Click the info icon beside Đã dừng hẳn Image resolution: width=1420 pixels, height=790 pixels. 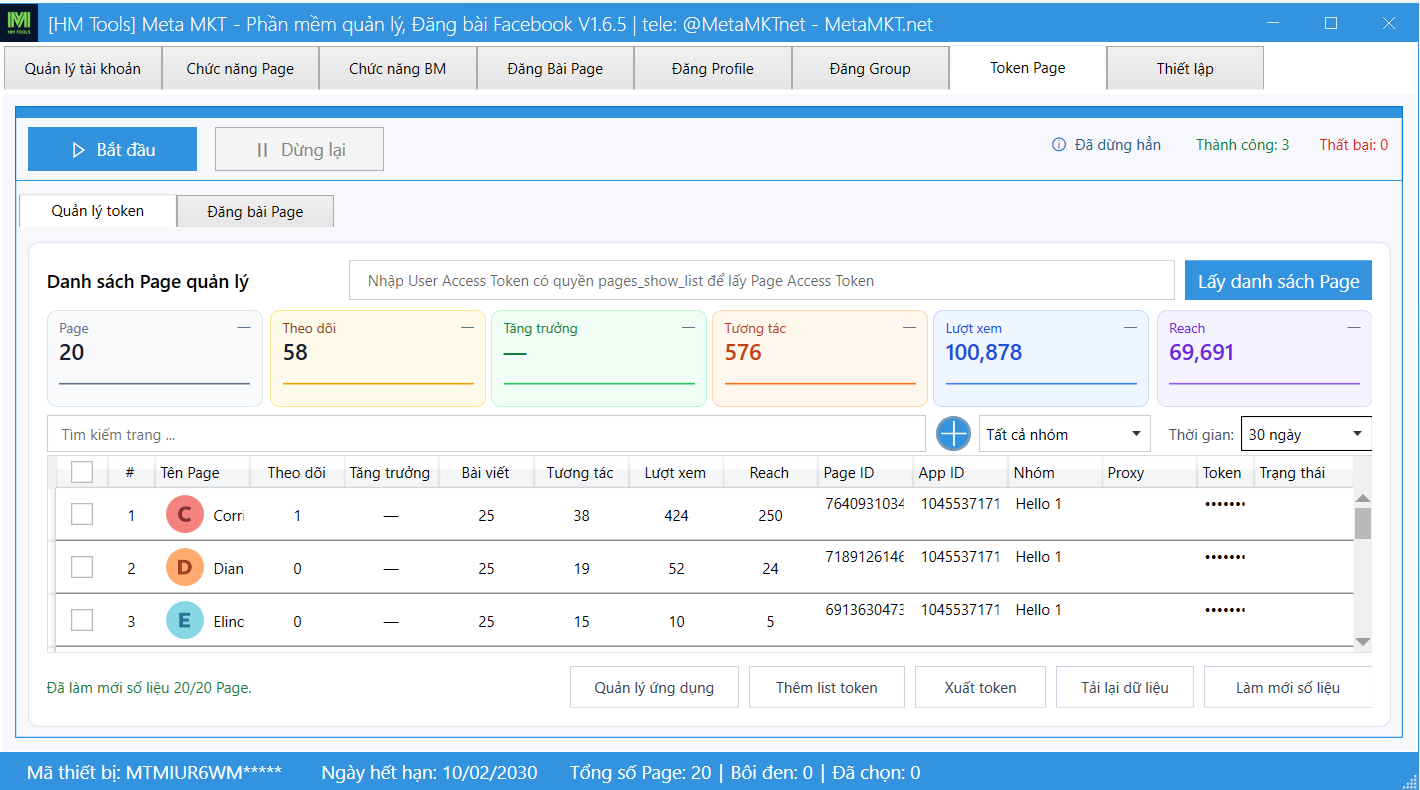1059,145
